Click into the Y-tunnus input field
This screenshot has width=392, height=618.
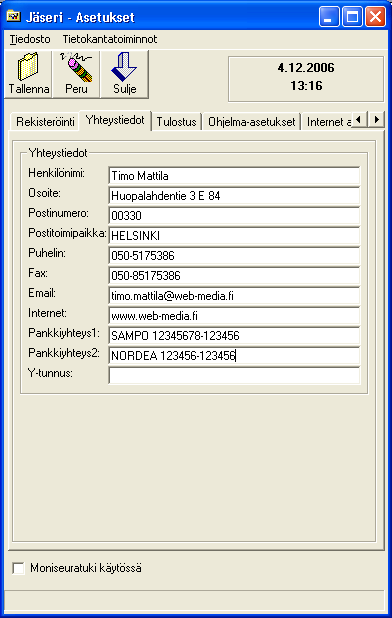(x=234, y=375)
